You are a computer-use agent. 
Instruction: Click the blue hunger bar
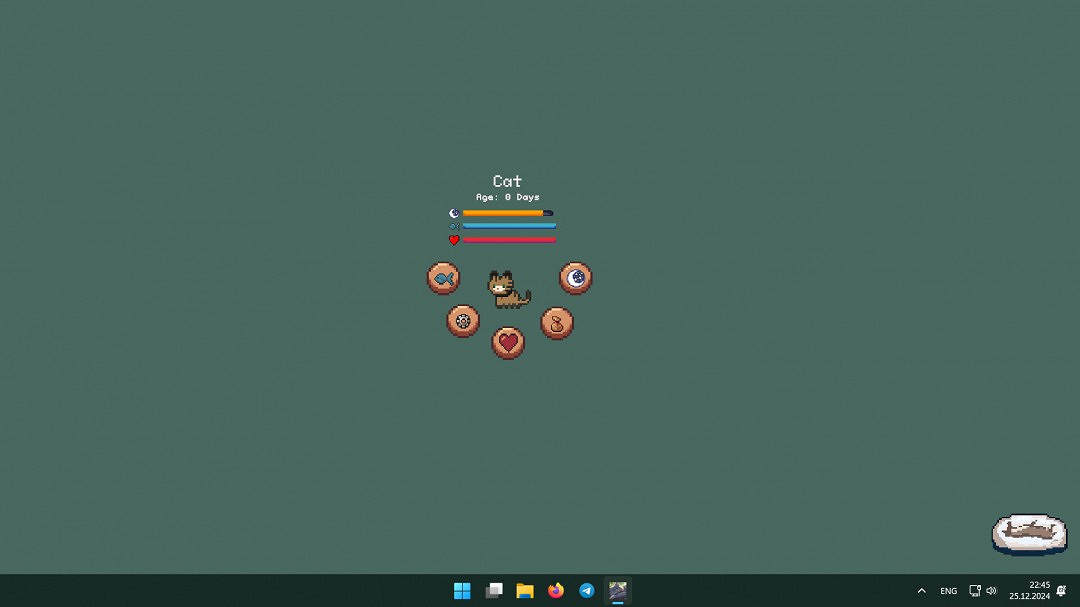point(509,226)
